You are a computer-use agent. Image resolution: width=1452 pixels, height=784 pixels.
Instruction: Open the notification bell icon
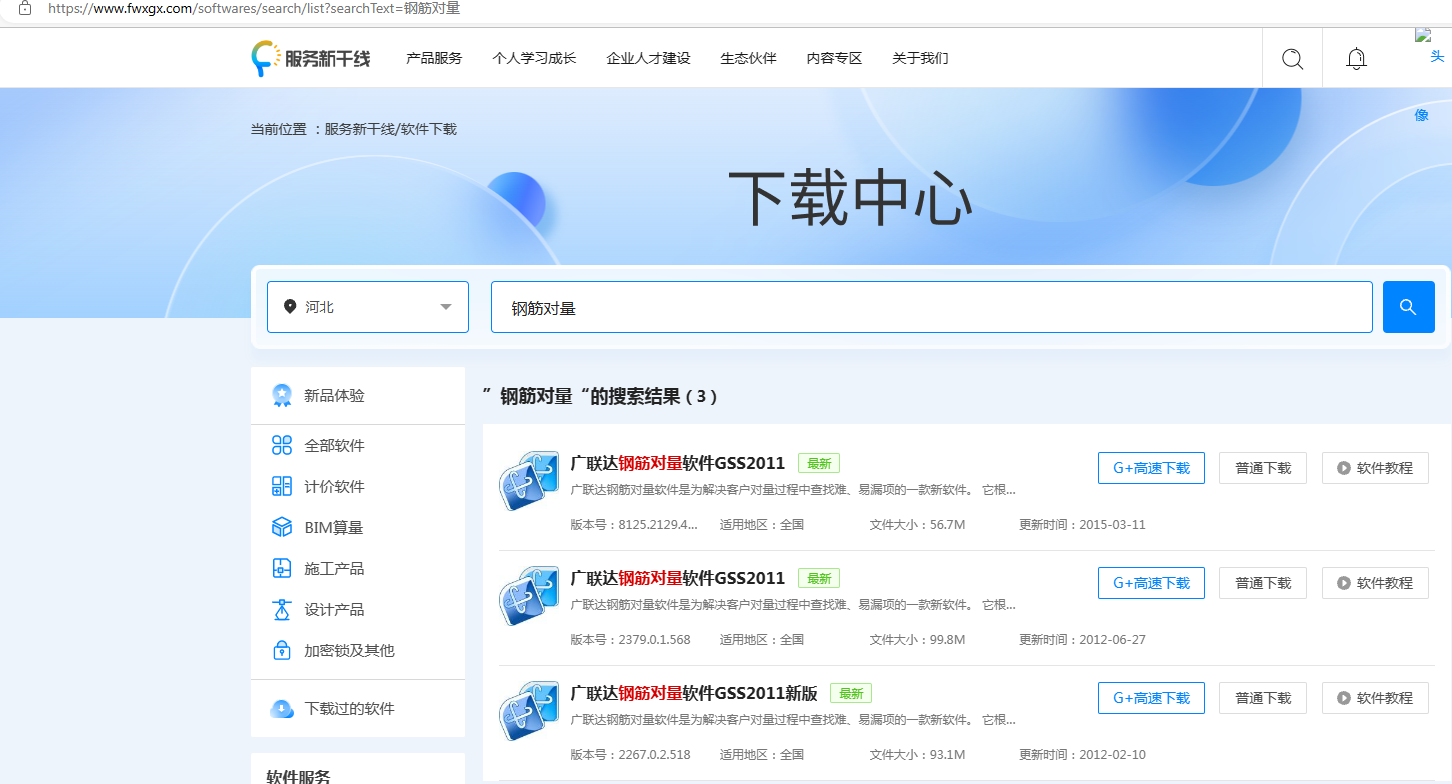[1356, 59]
